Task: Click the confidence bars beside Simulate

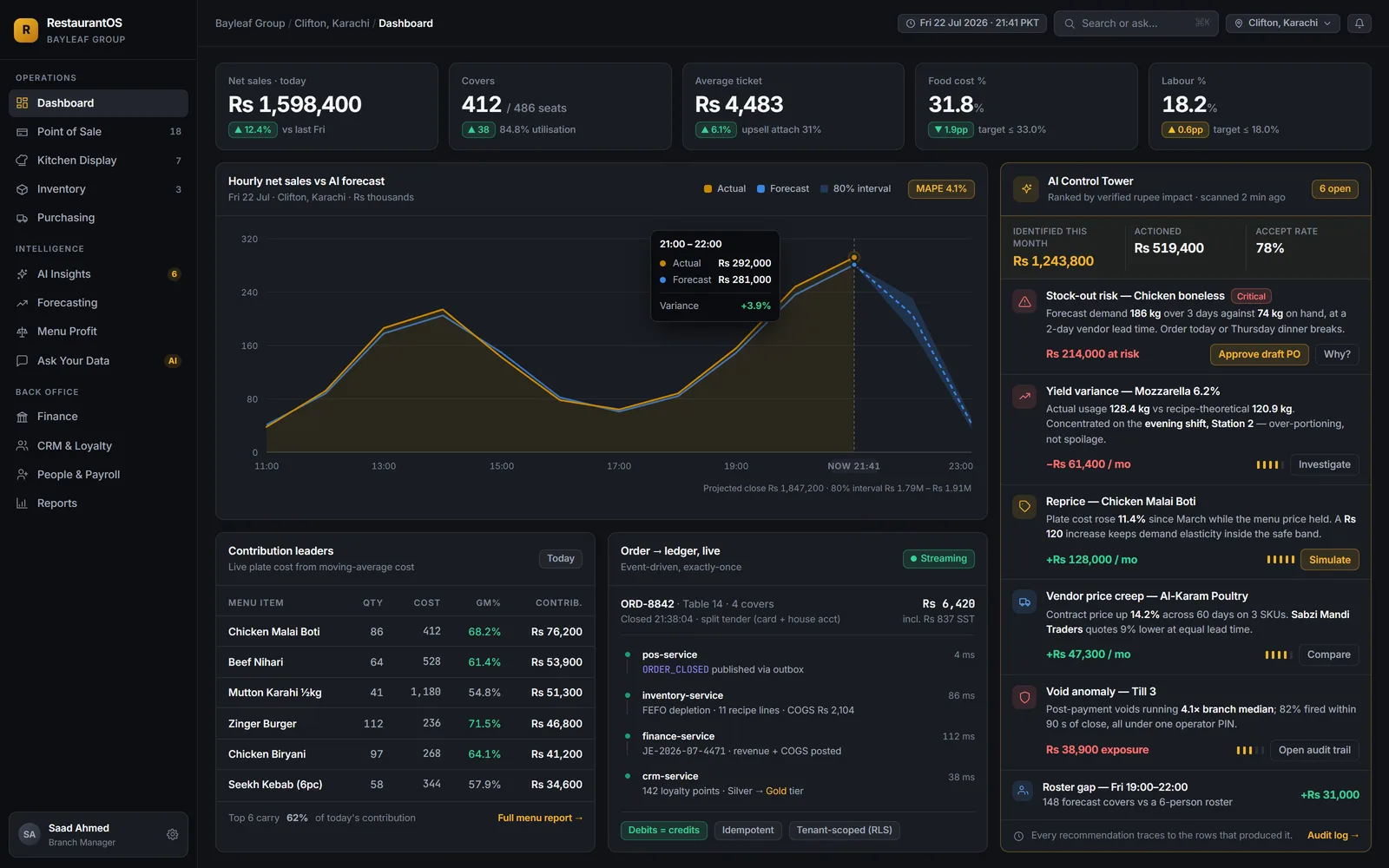Action: pyautogui.click(x=1280, y=560)
